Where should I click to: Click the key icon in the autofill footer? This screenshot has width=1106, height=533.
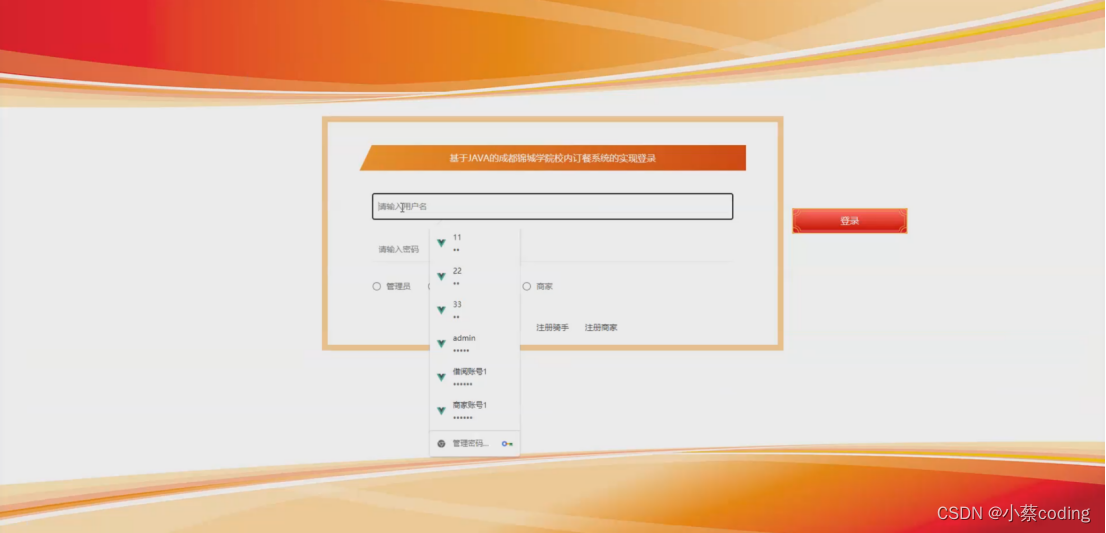click(507, 443)
